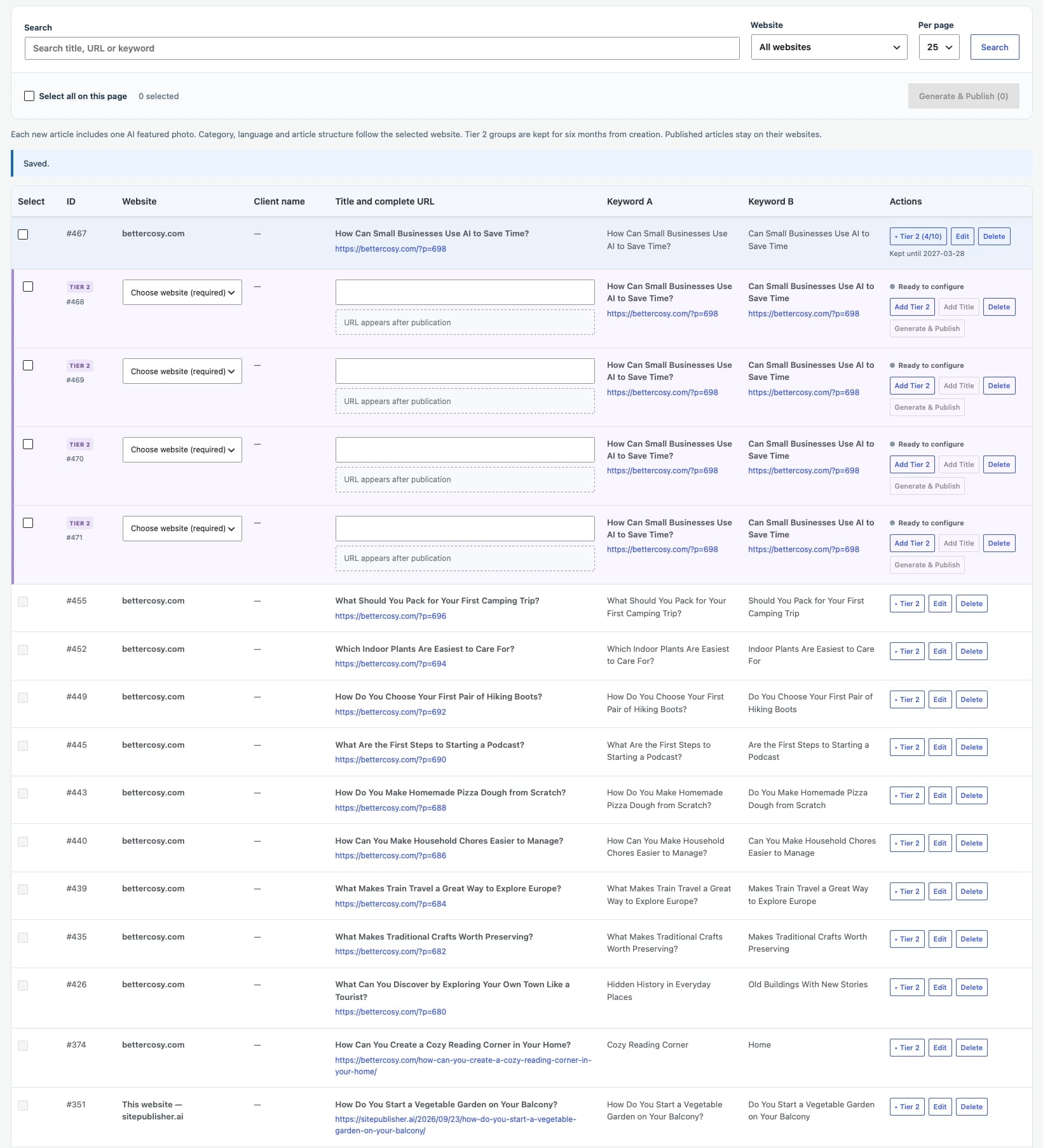The width and height of the screenshot is (1043, 1148).
Task: Open the sitepublisher.ai vegetable garden URL
Action: (456, 1125)
